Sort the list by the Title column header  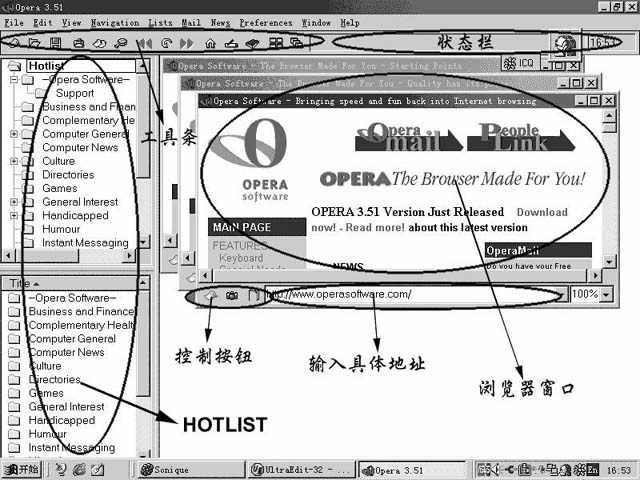click(x=69, y=283)
